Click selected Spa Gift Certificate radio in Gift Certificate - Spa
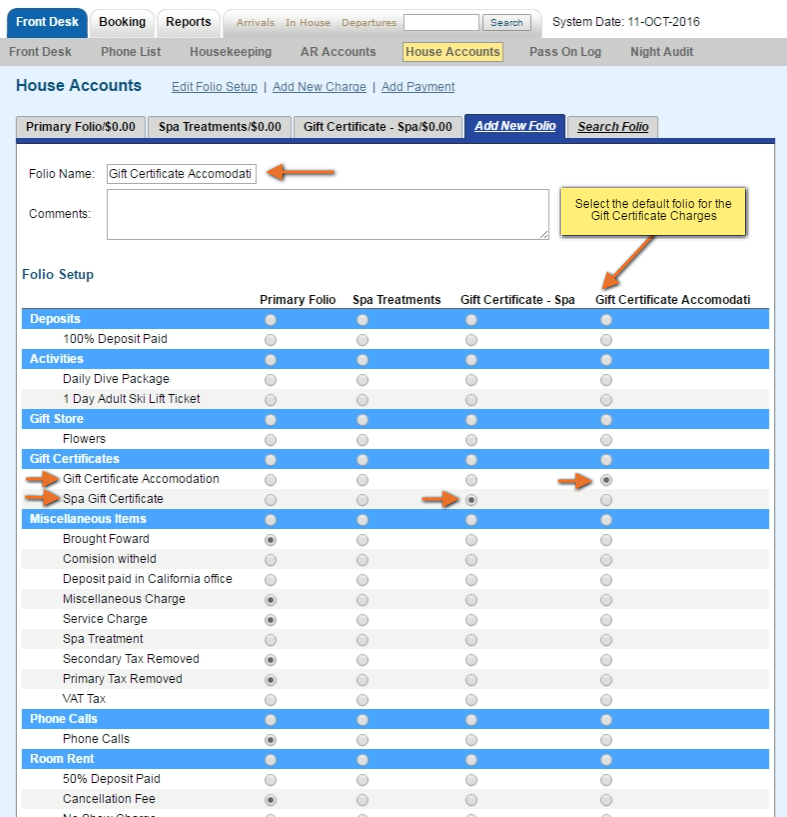The width and height of the screenshot is (787, 817). [x=471, y=500]
